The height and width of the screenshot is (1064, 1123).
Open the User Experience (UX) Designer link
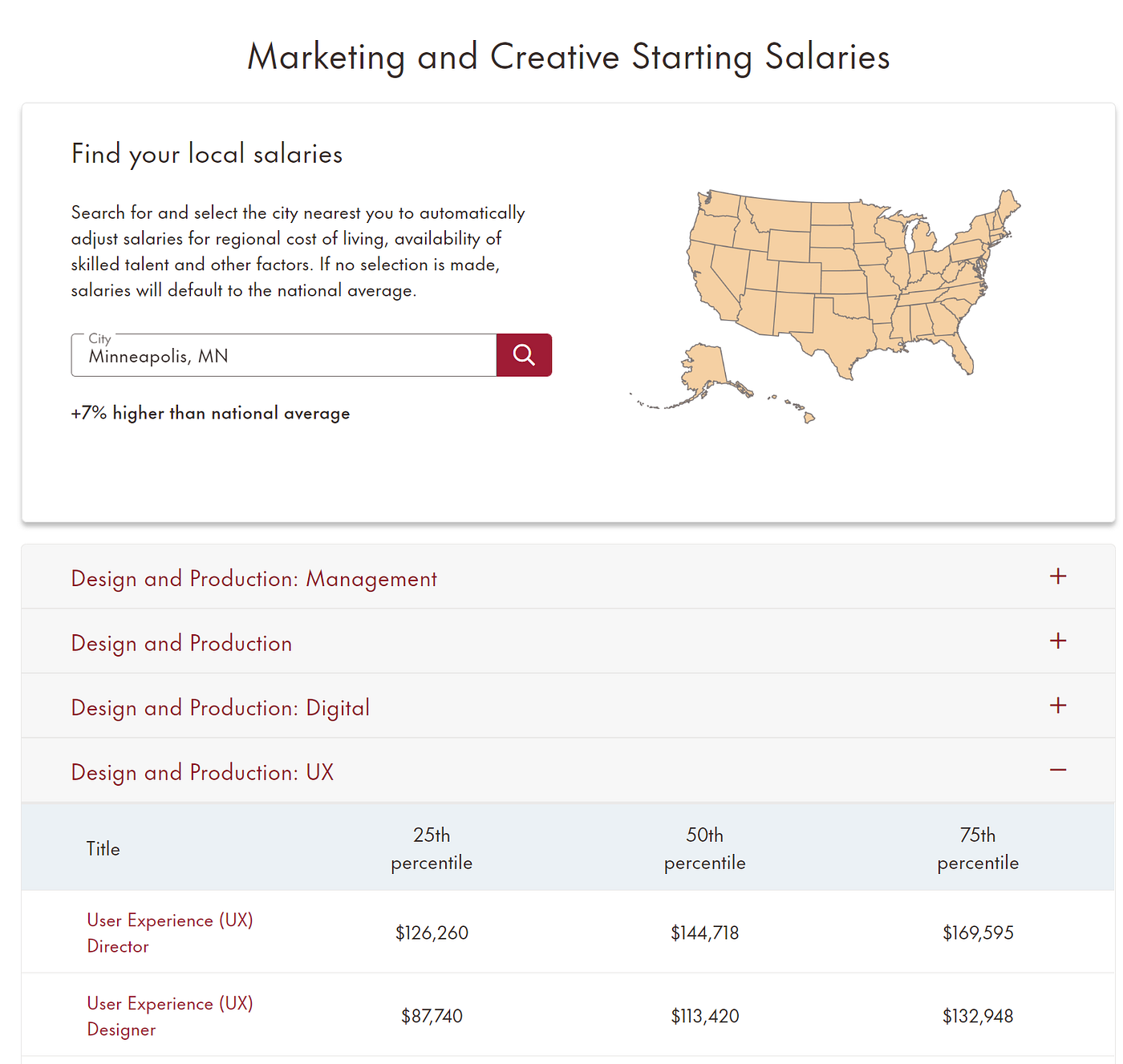pyautogui.click(x=169, y=1016)
